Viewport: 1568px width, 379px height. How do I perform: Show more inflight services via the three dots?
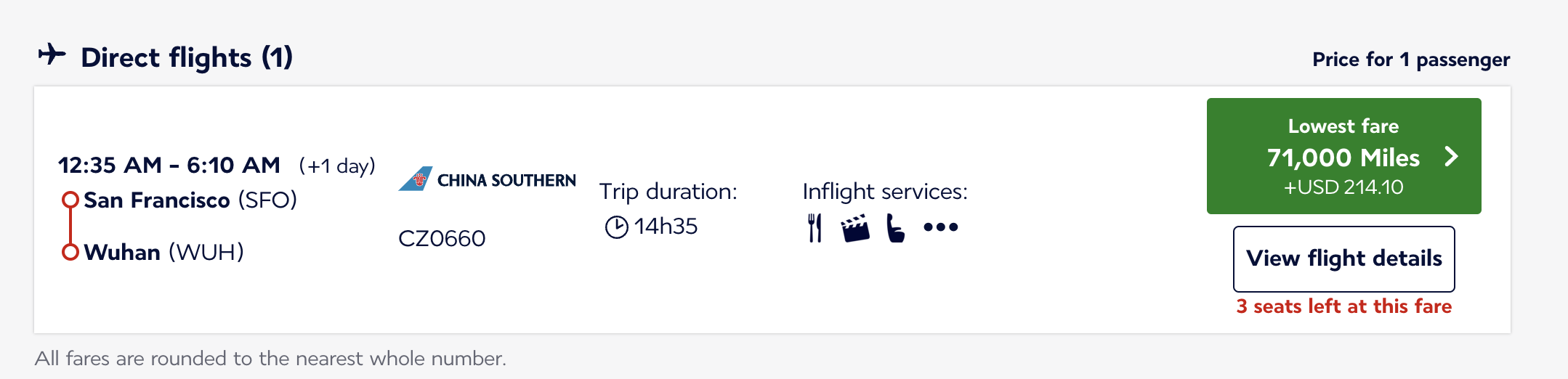pos(941,227)
